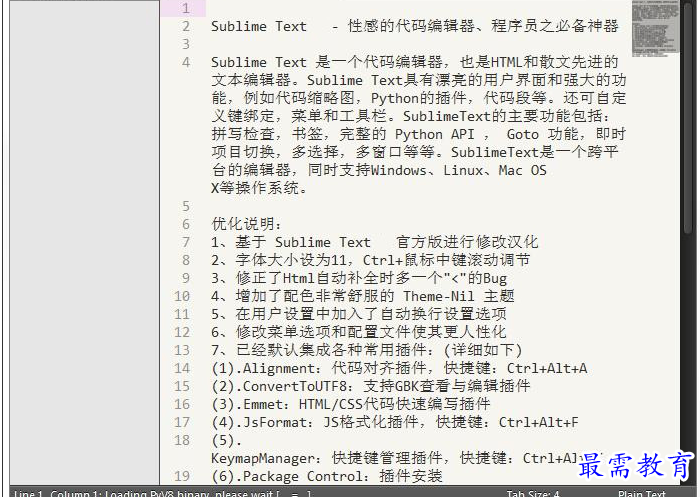Open the Tab Size: 4 status setting

(x=533, y=493)
